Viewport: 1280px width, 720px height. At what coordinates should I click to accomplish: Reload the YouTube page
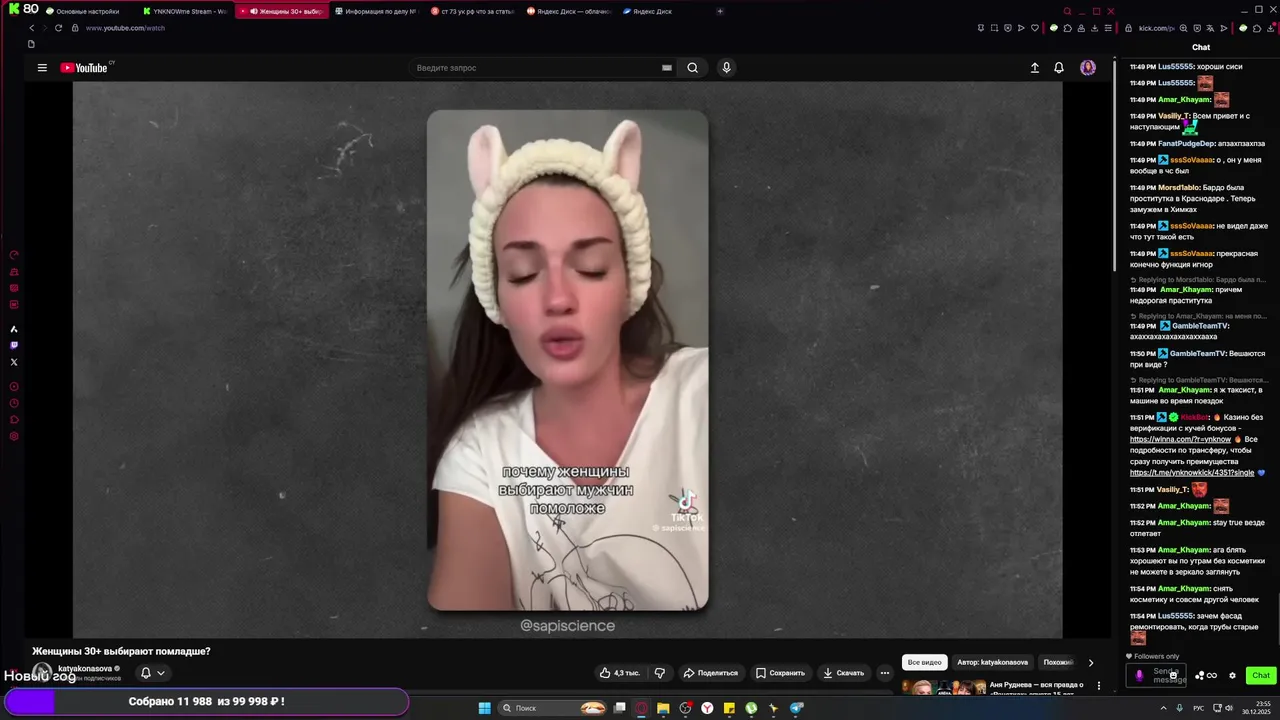[x=58, y=28]
